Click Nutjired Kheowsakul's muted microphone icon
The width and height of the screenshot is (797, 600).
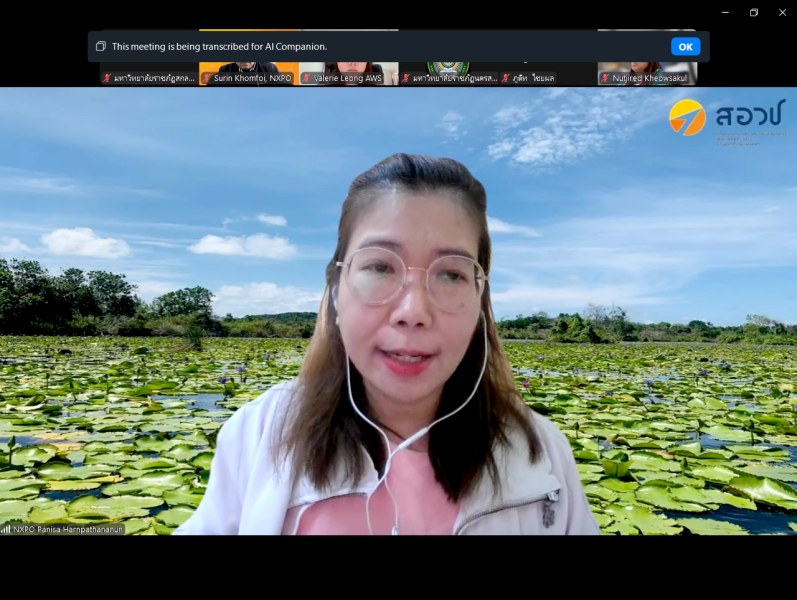[x=605, y=78]
